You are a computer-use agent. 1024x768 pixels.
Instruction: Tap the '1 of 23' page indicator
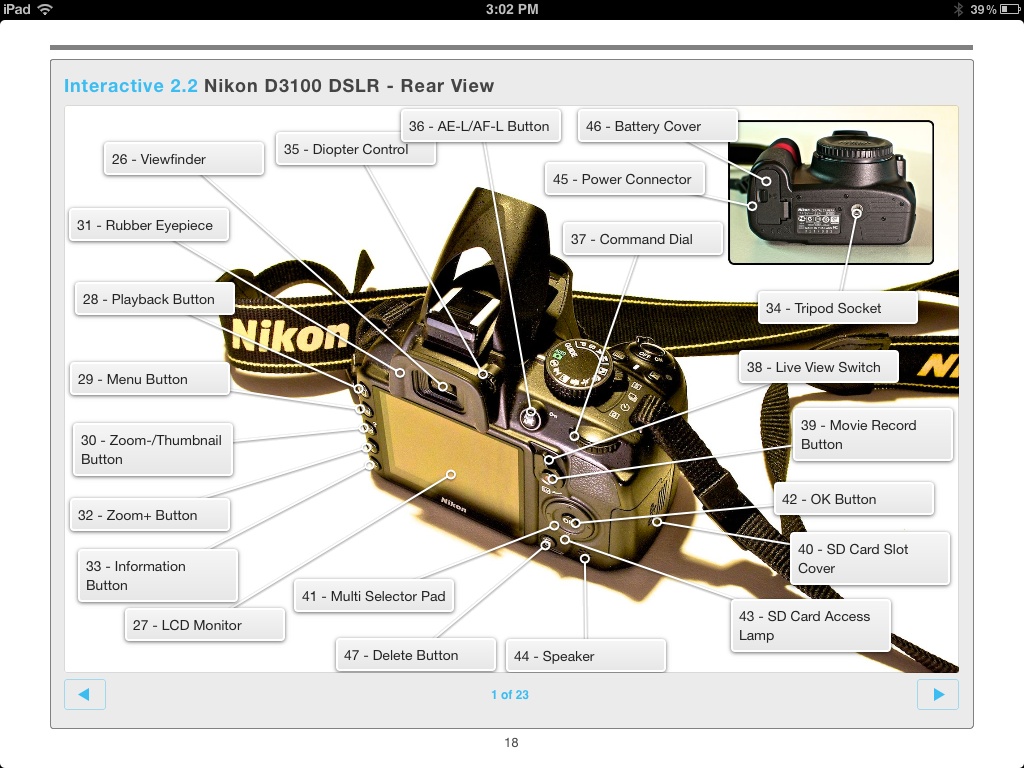pos(510,695)
